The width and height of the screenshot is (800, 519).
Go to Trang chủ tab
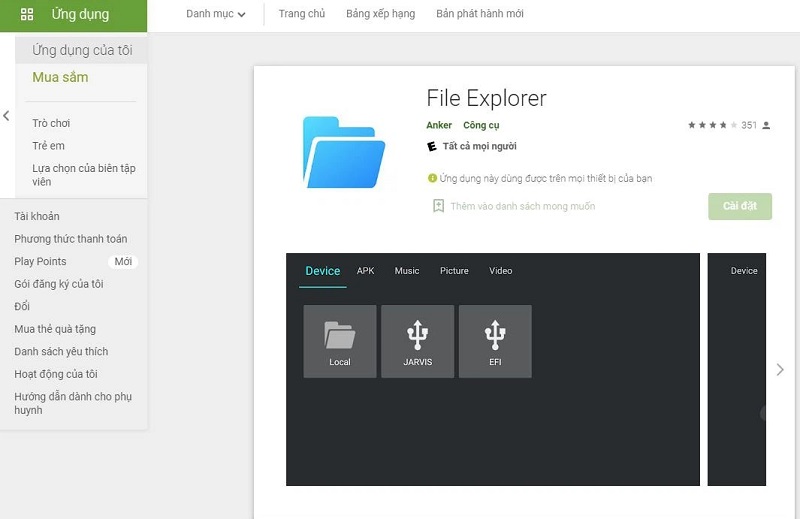click(302, 14)
